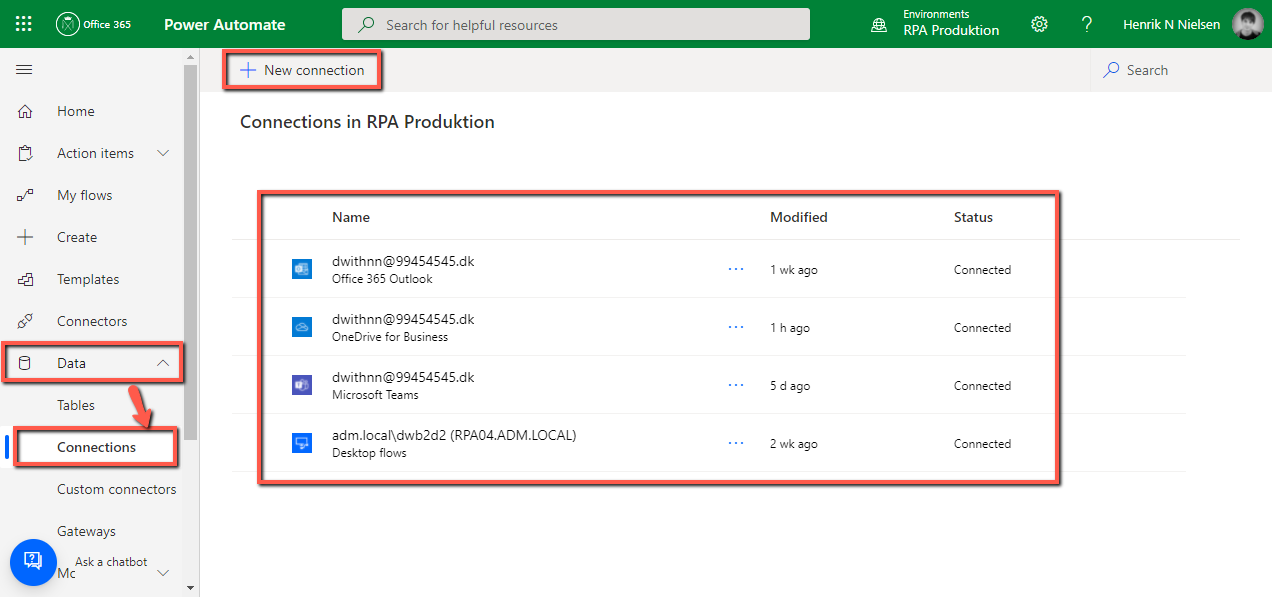The width and height of the screenshot is (1272, 597).
Task: Open the Connectors page
Action: point(92,321)
